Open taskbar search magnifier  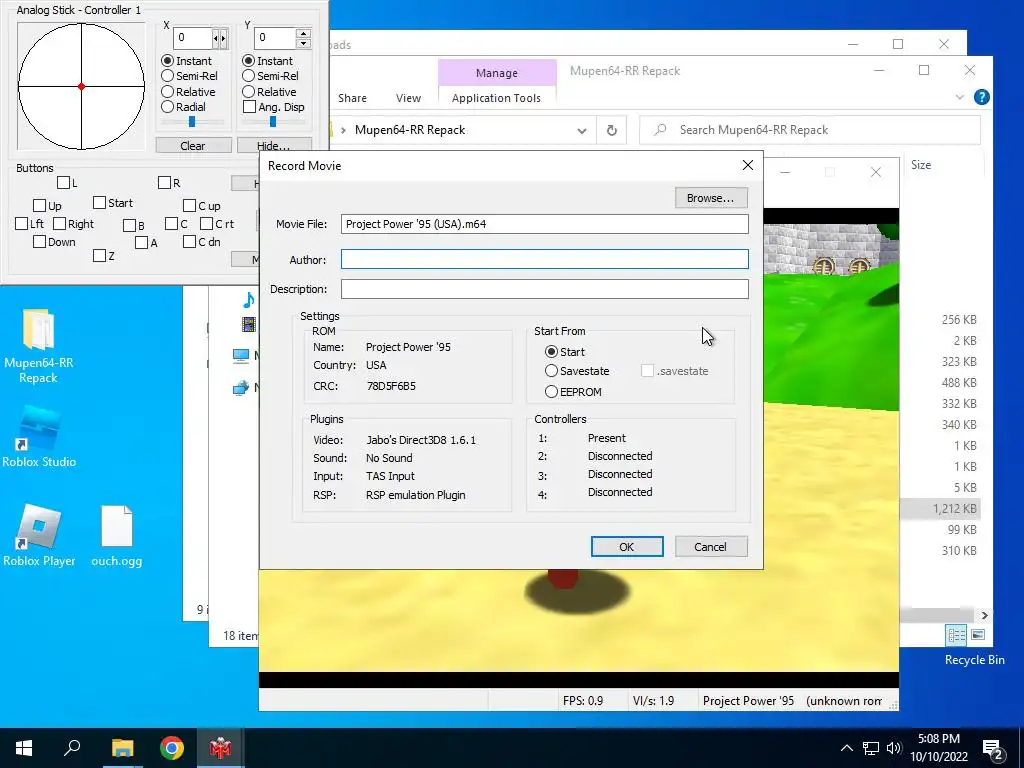pyautogui.click(x=72, y=748)
